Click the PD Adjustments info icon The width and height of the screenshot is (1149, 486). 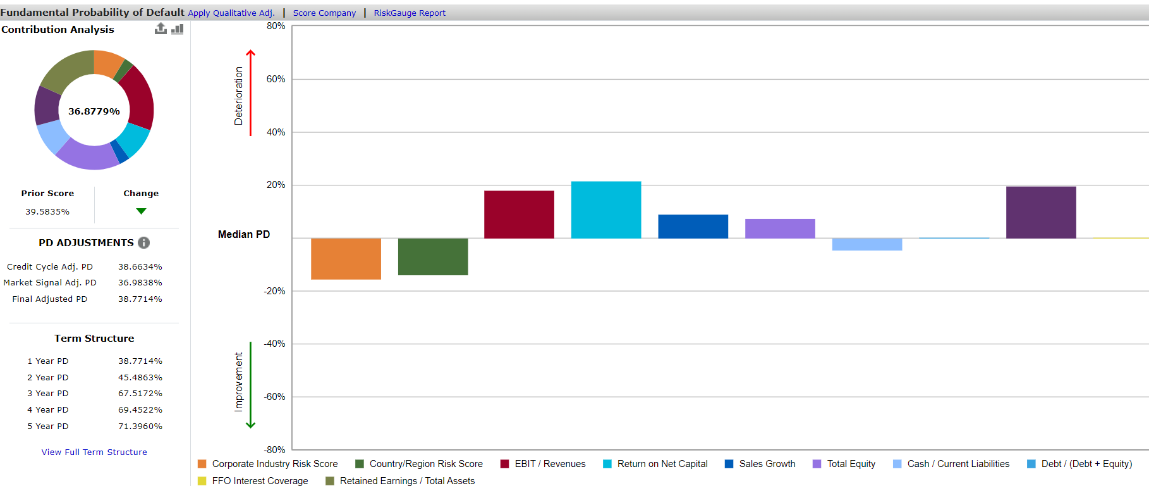coord(144,242)
